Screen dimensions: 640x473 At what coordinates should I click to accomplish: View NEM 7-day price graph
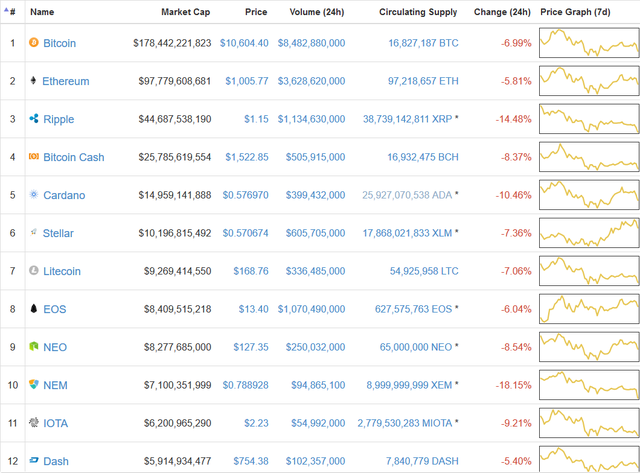pos(588,385)
